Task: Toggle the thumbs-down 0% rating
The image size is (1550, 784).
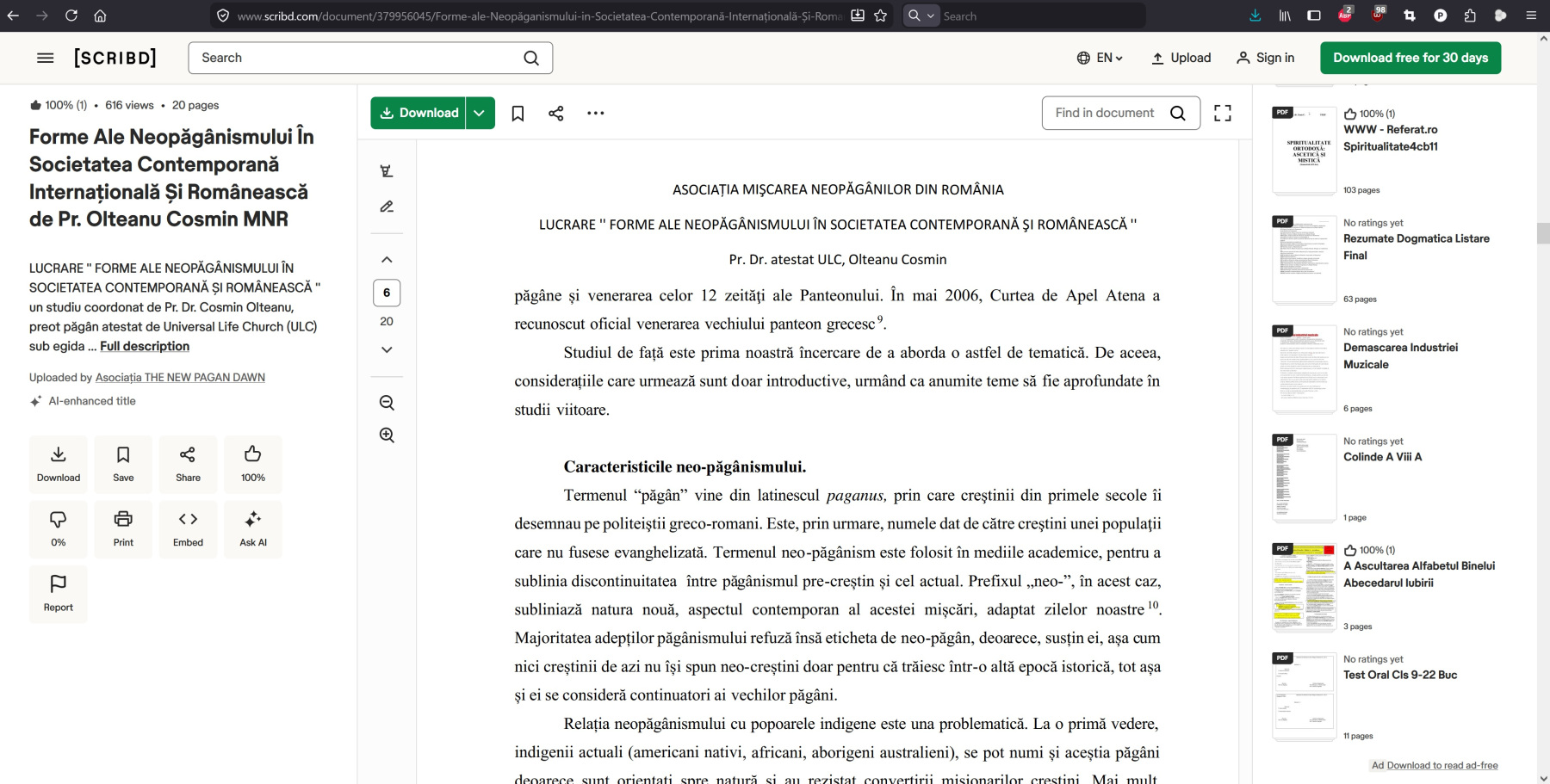Action: pyautogui.click(x=59, y=528)
